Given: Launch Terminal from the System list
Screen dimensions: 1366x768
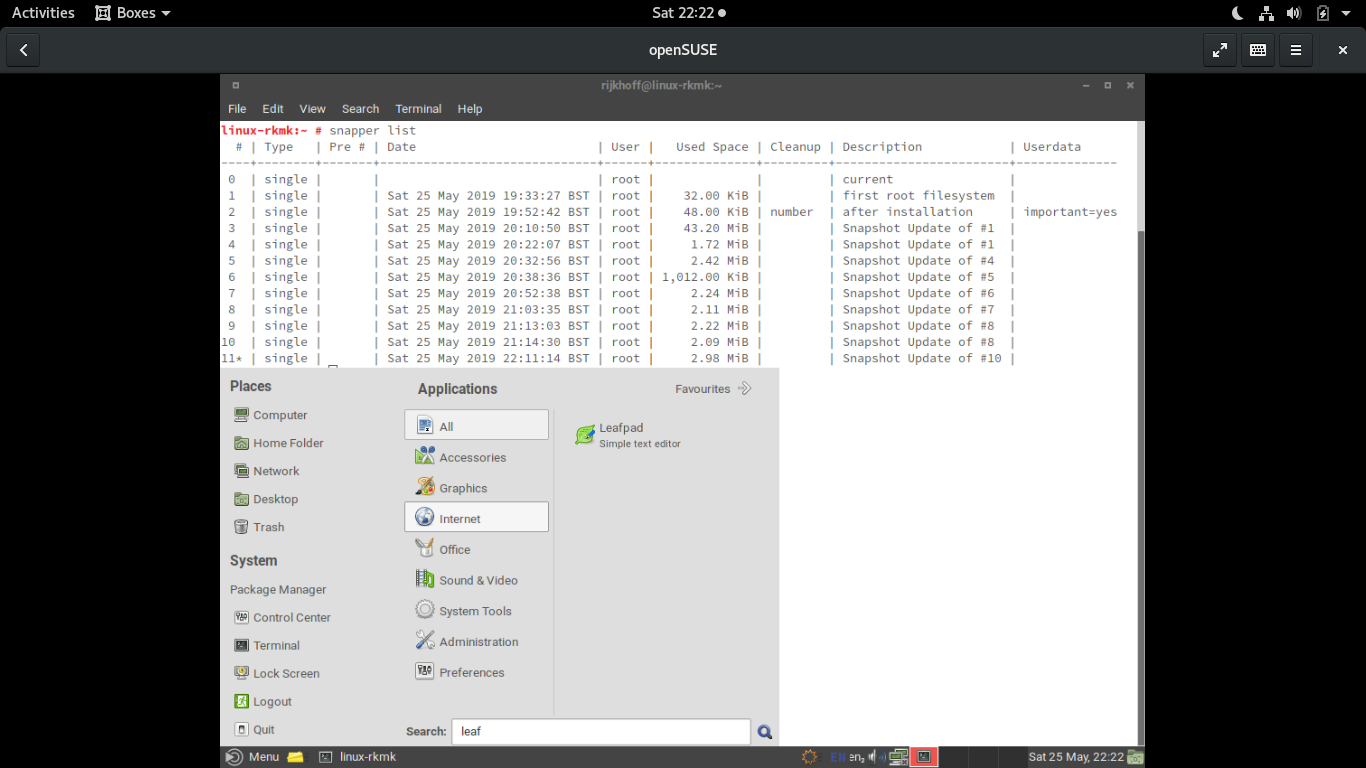Looking at the screenshot, I should (266, 646).
